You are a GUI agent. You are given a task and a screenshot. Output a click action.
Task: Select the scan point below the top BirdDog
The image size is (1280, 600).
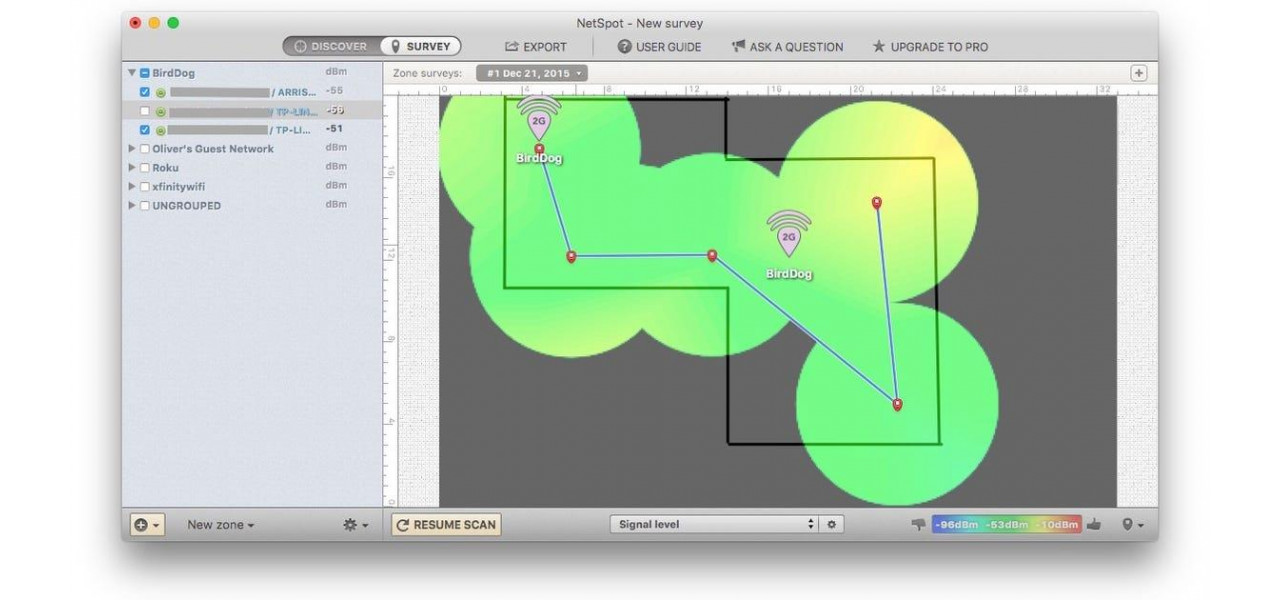(x=540, y=150)
